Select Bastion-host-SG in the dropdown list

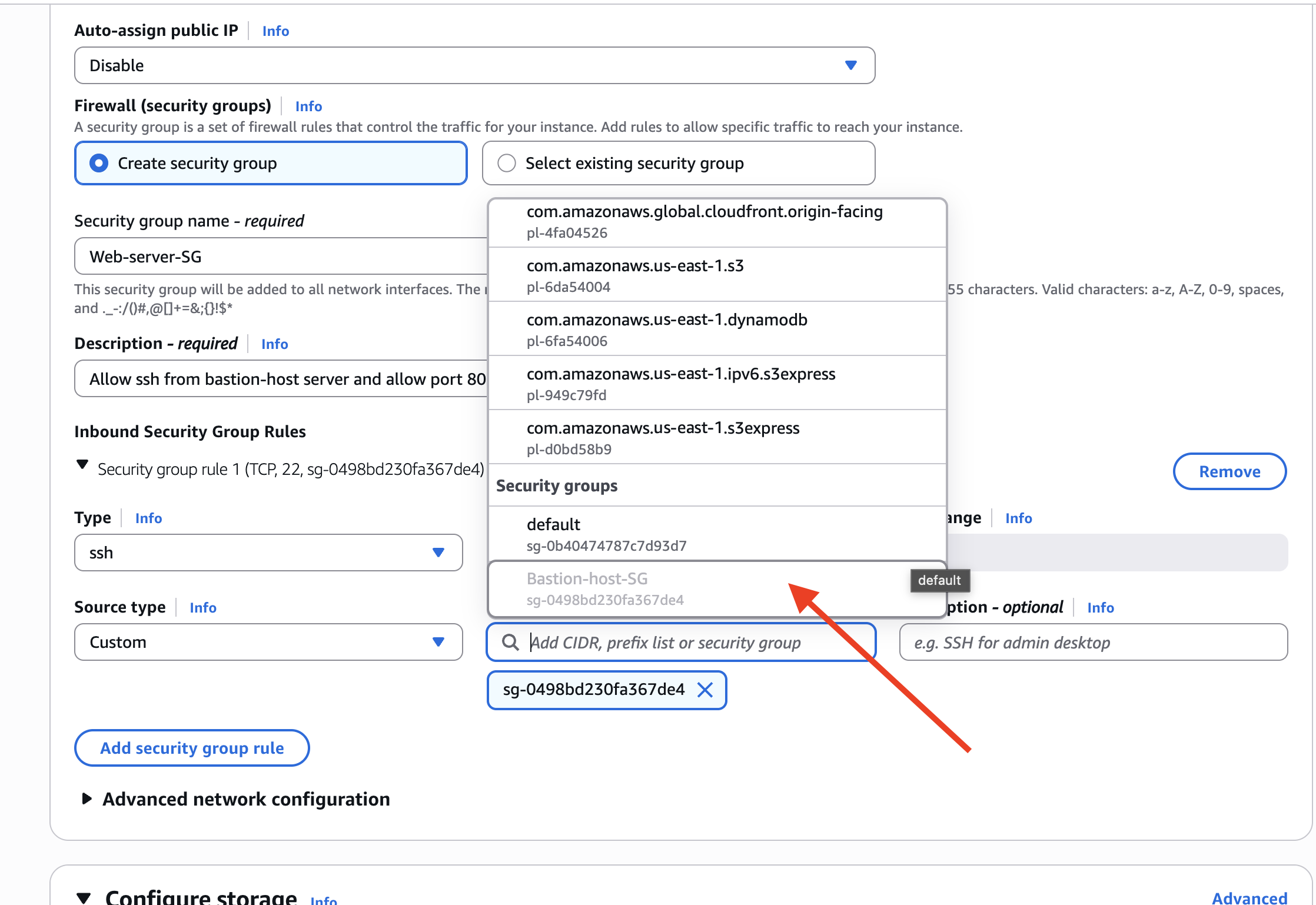tap(717, 588)
